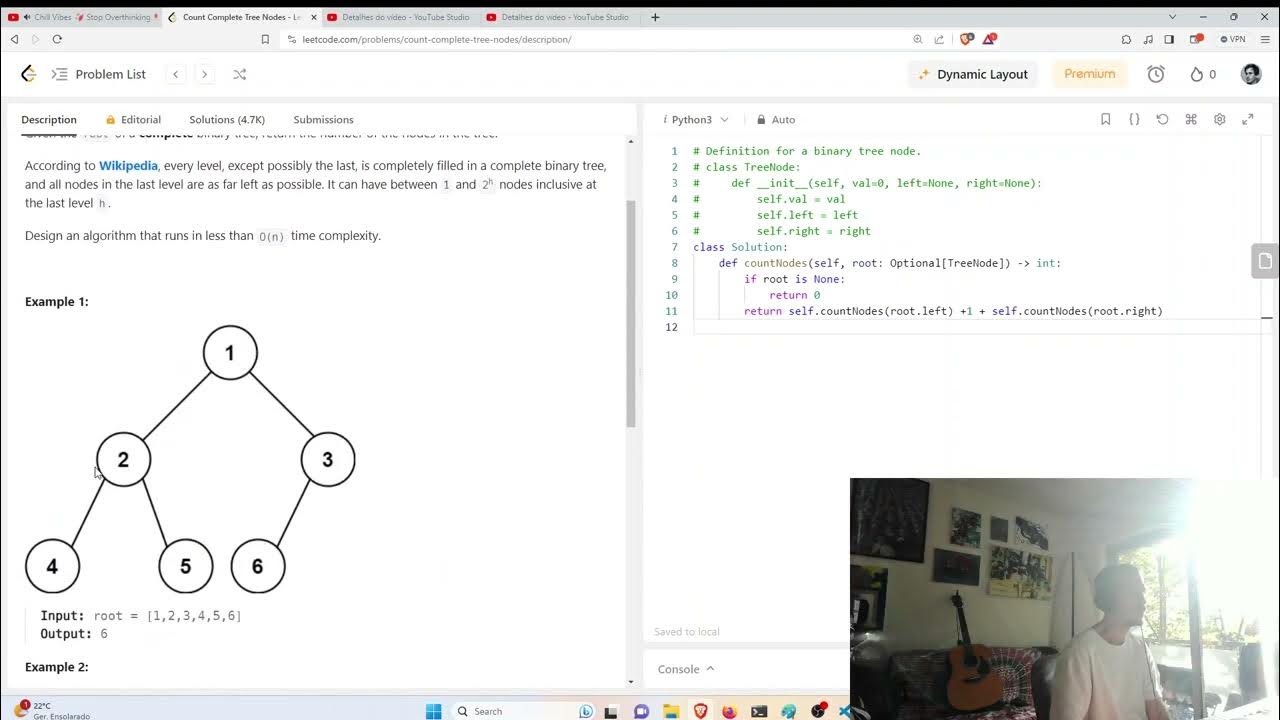Open the notes side panel icon
This screenshot has width=1280, height=720.
point(1265,261)
